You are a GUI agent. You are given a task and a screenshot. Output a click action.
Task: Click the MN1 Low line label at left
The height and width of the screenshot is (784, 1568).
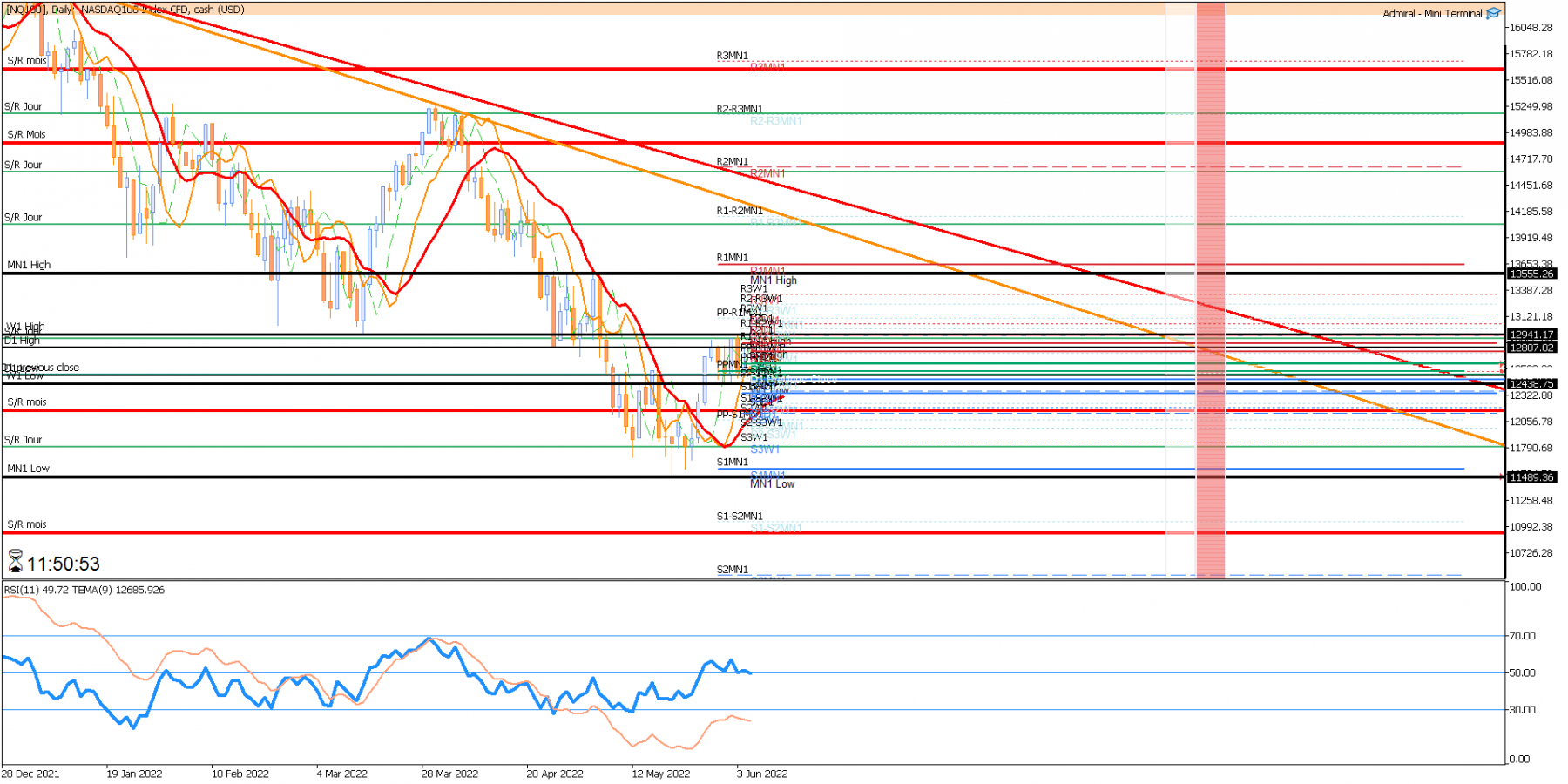pos(28,469)
